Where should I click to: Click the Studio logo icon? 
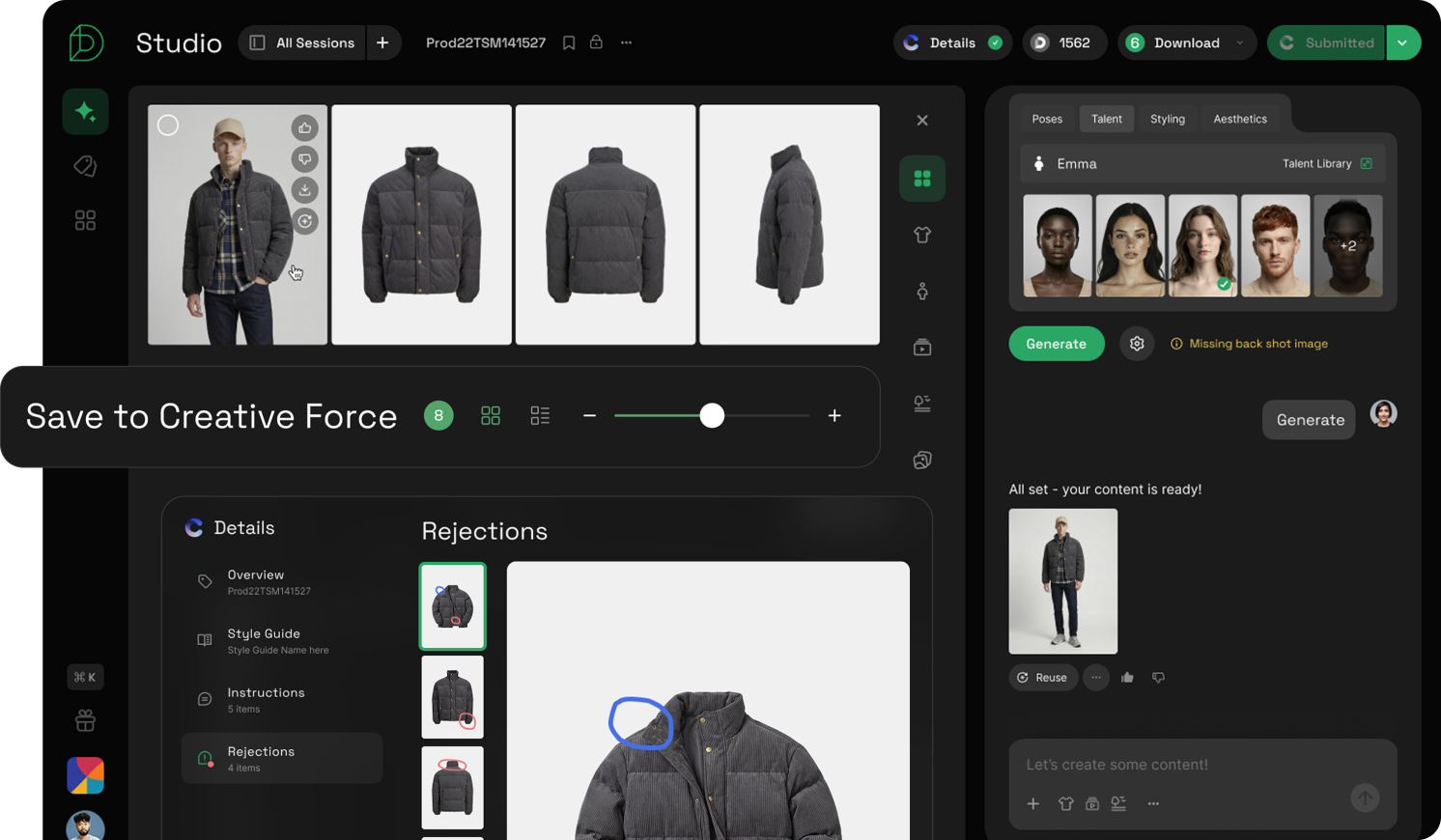pyautogui.click(x=86, y=42)
